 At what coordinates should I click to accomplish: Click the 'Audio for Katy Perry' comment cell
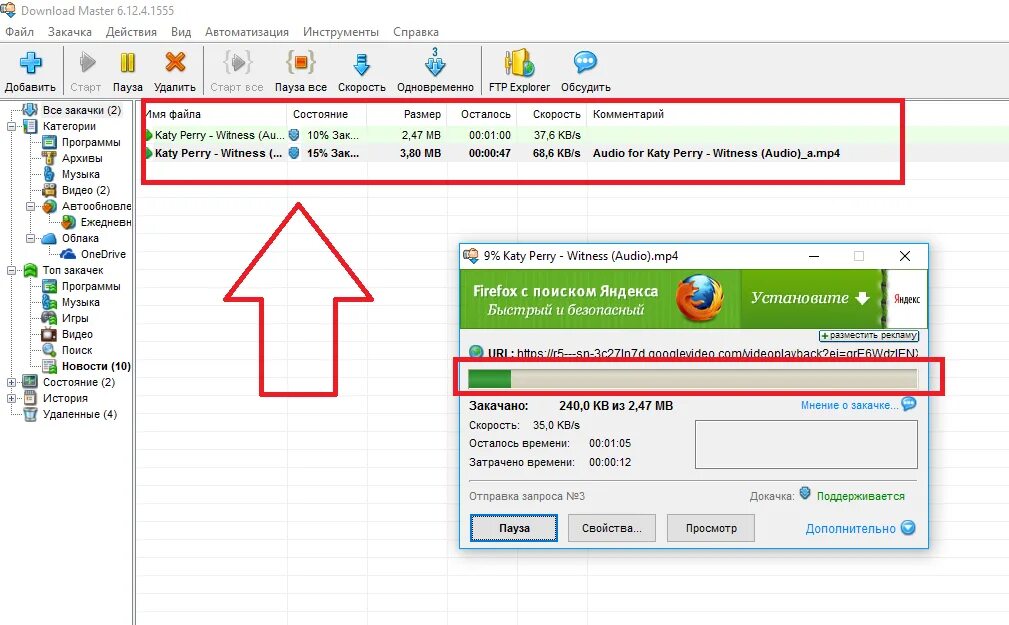tap(716, 153)
